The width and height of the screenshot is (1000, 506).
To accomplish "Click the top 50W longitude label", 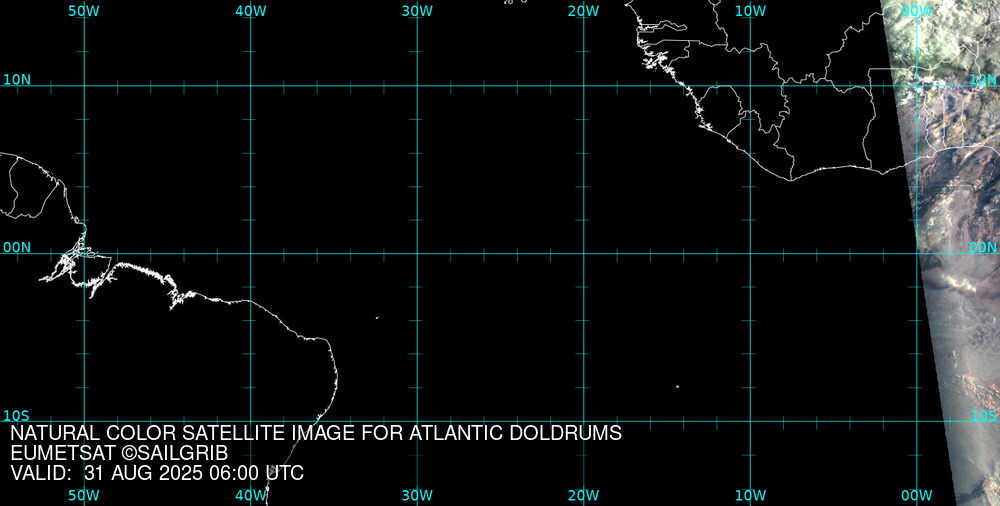I will coord(84,11).
